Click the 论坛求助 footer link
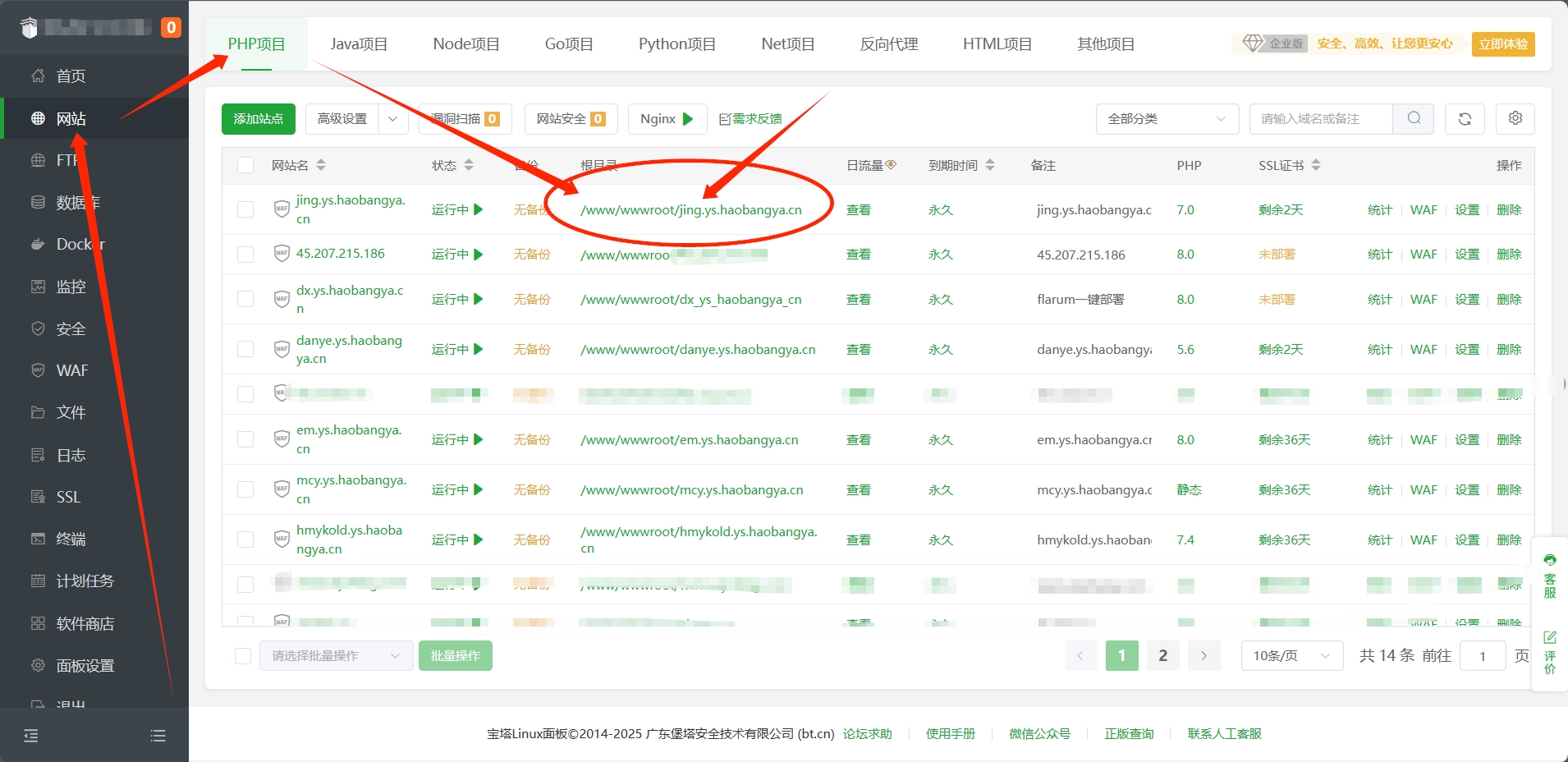The width and height of the screenshot is (1568, 762). coord(867,733)
